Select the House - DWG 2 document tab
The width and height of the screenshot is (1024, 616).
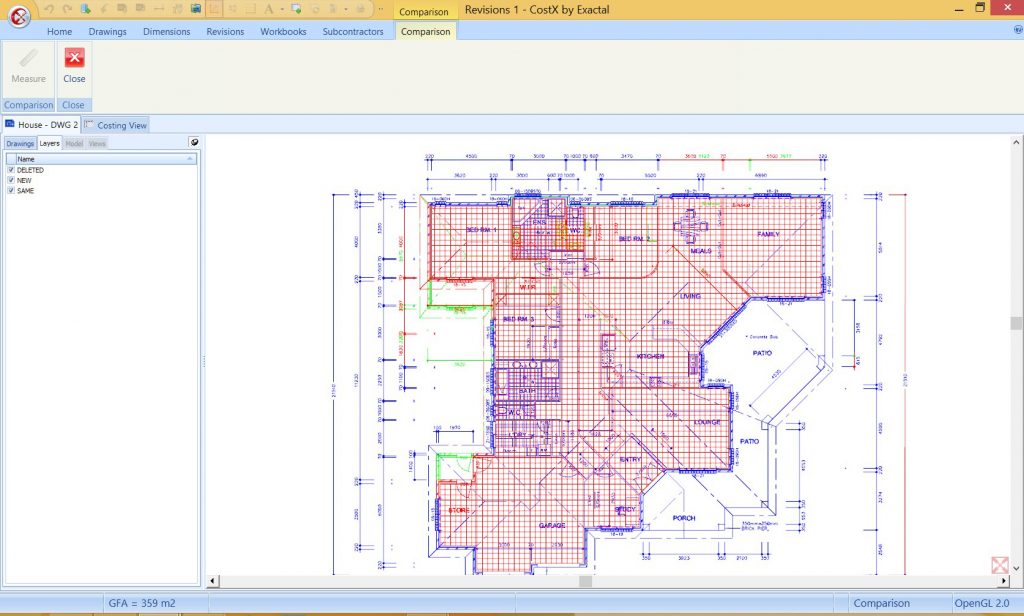(41, 125)
